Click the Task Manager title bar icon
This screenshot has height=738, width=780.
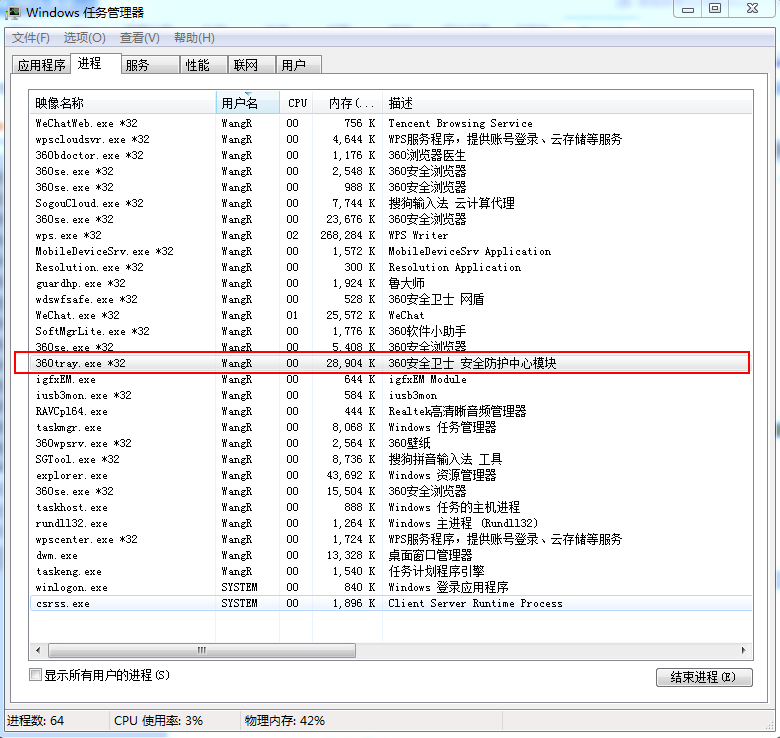(x=13, y=12)
